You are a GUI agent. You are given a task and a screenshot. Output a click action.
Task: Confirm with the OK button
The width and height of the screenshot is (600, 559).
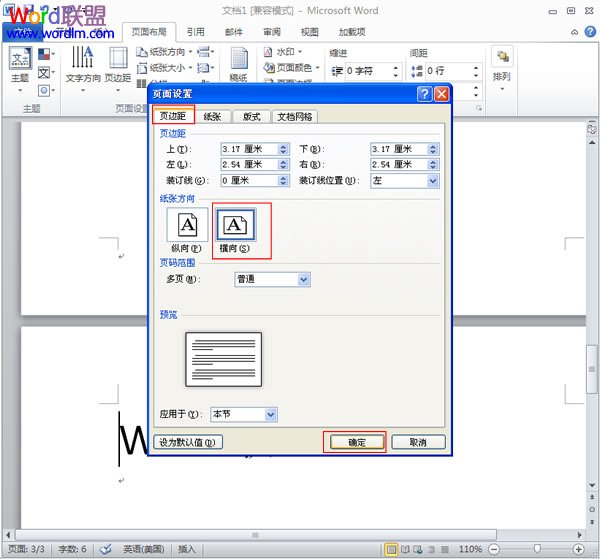tap(356, 442)
